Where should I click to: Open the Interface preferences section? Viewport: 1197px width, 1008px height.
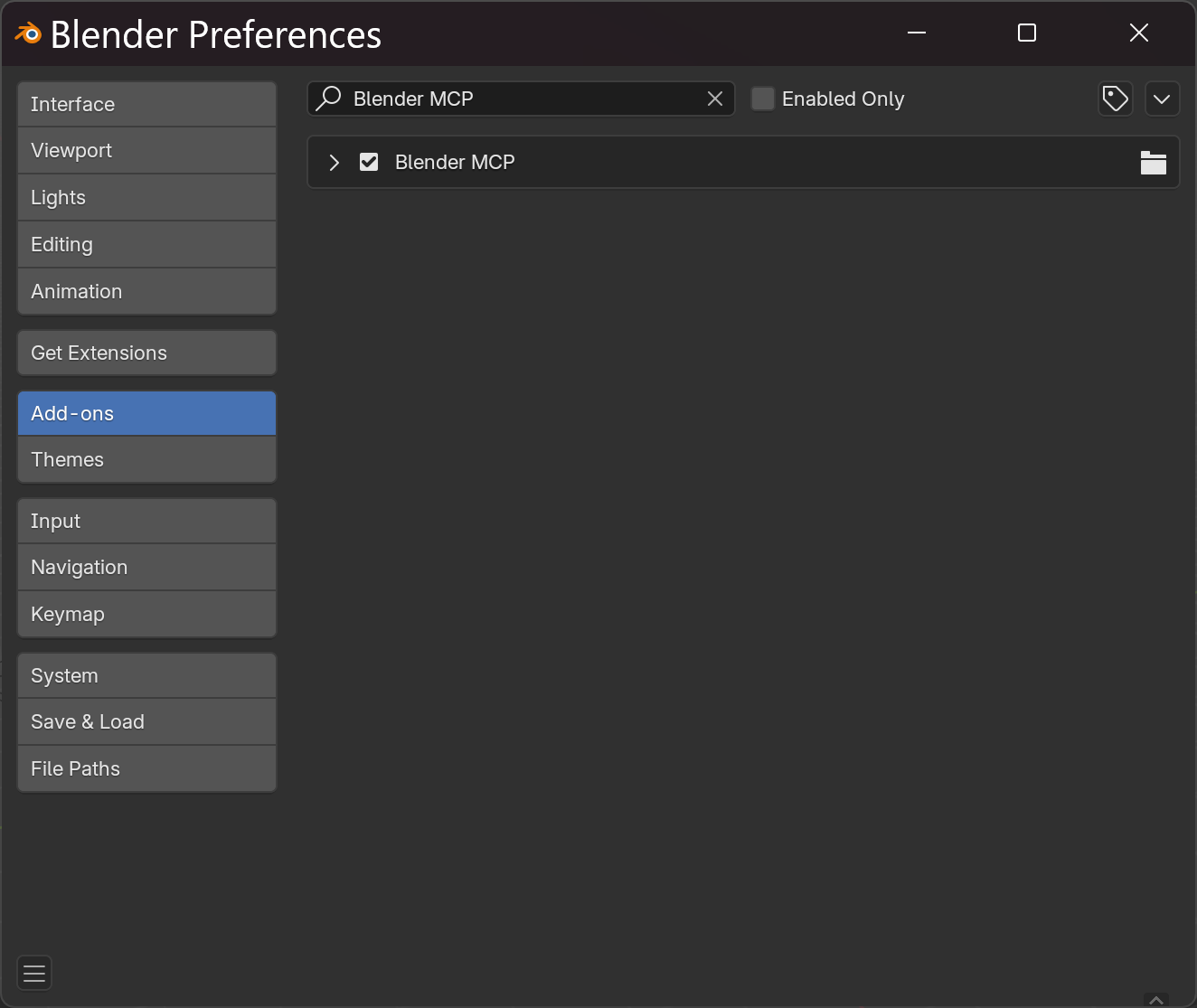(146, 104)
